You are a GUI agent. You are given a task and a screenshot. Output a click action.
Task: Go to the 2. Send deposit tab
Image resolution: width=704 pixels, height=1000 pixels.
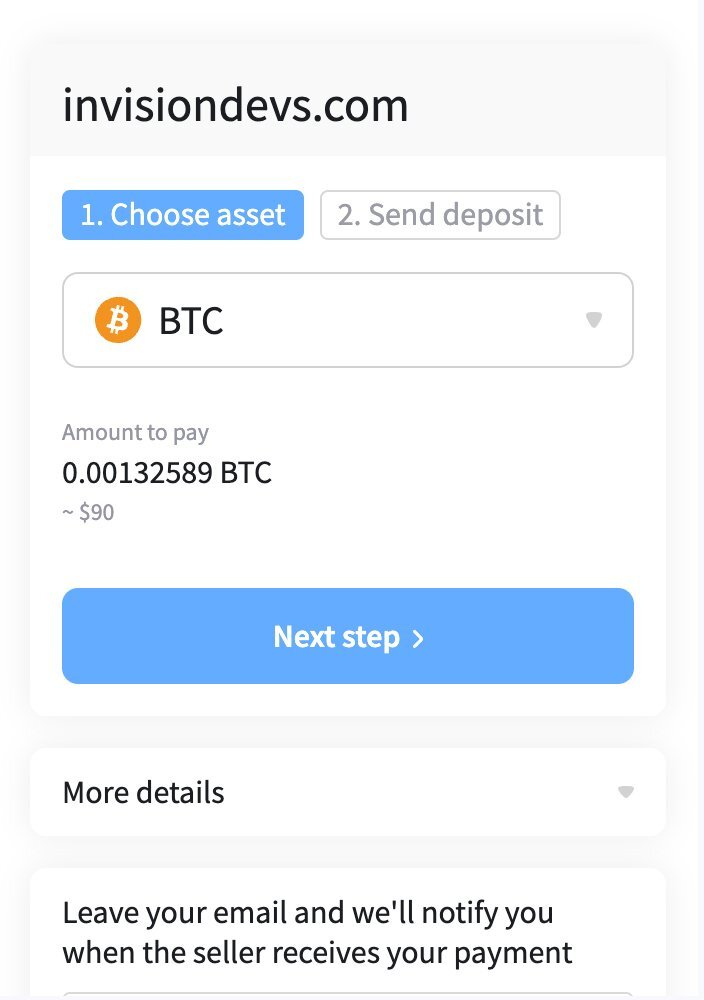(x=440, y=215)
